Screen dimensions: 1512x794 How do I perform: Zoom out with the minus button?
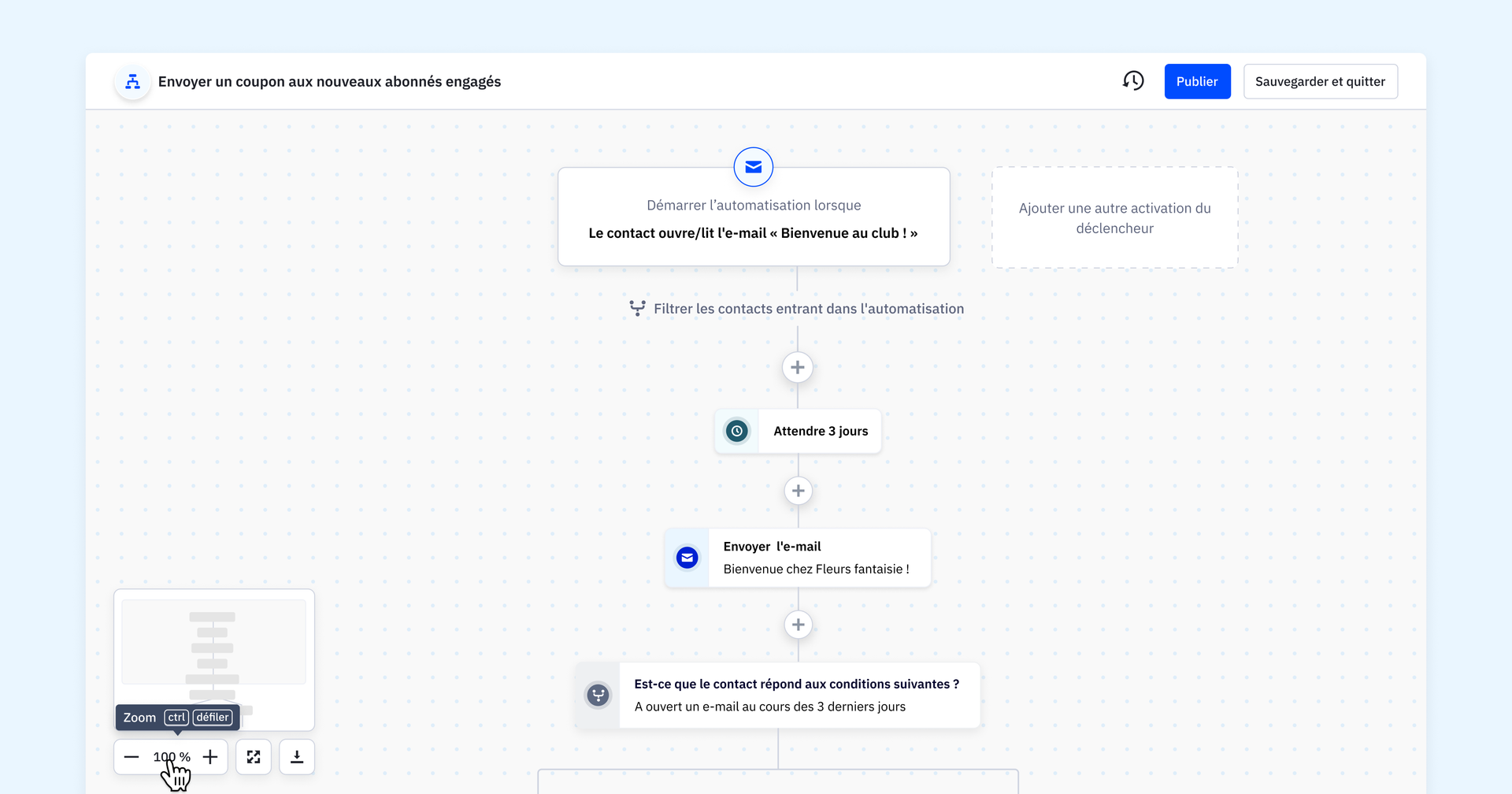point(132,757)
